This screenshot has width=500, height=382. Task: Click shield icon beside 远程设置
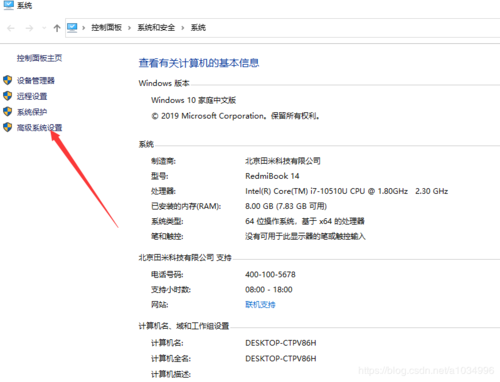coord(8,96)
